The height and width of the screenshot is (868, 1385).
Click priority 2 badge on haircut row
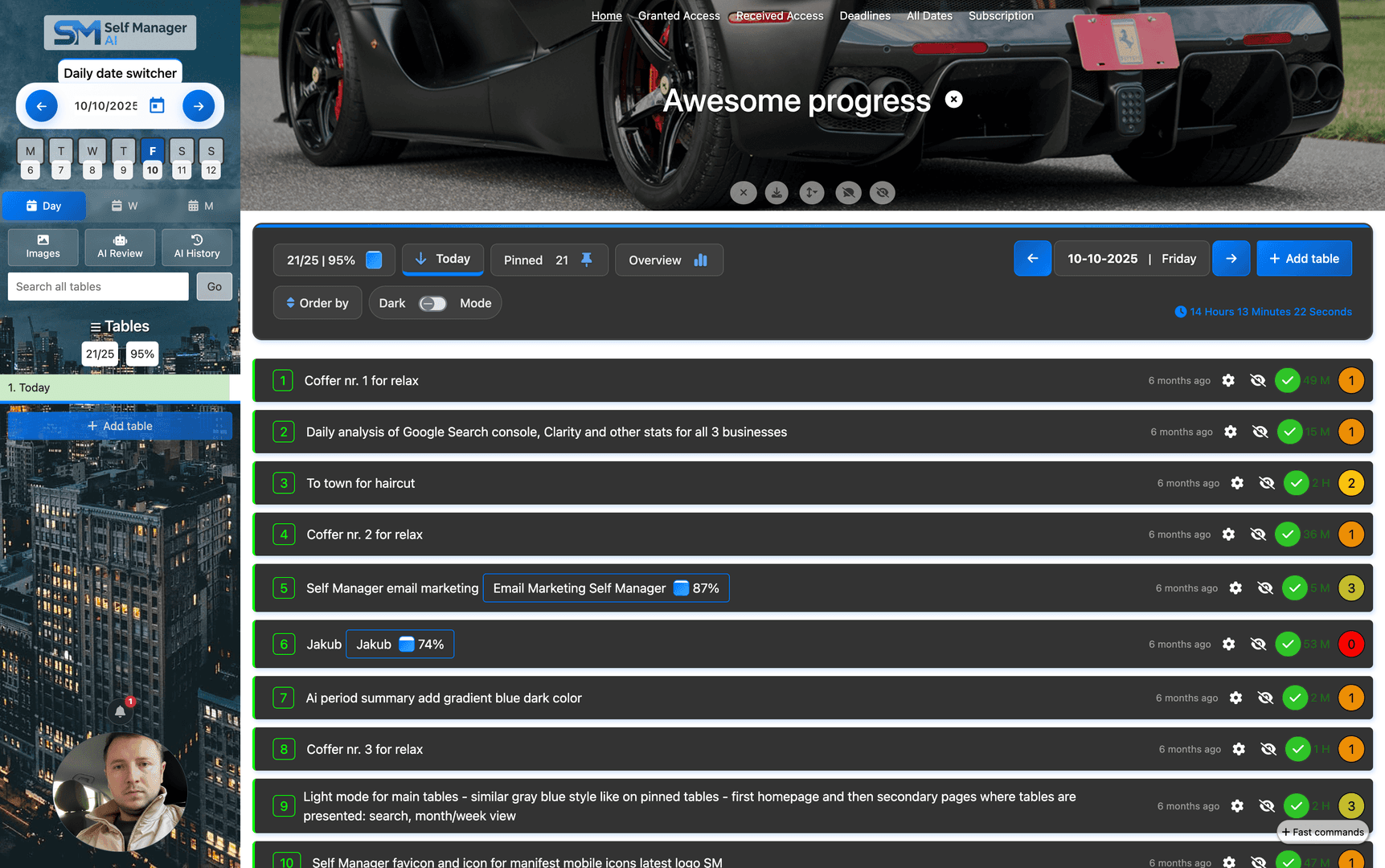1351,483
